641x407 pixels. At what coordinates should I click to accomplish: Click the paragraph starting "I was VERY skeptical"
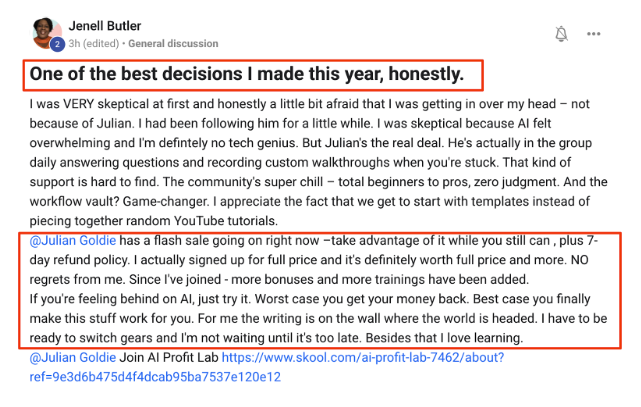point(300,105)
